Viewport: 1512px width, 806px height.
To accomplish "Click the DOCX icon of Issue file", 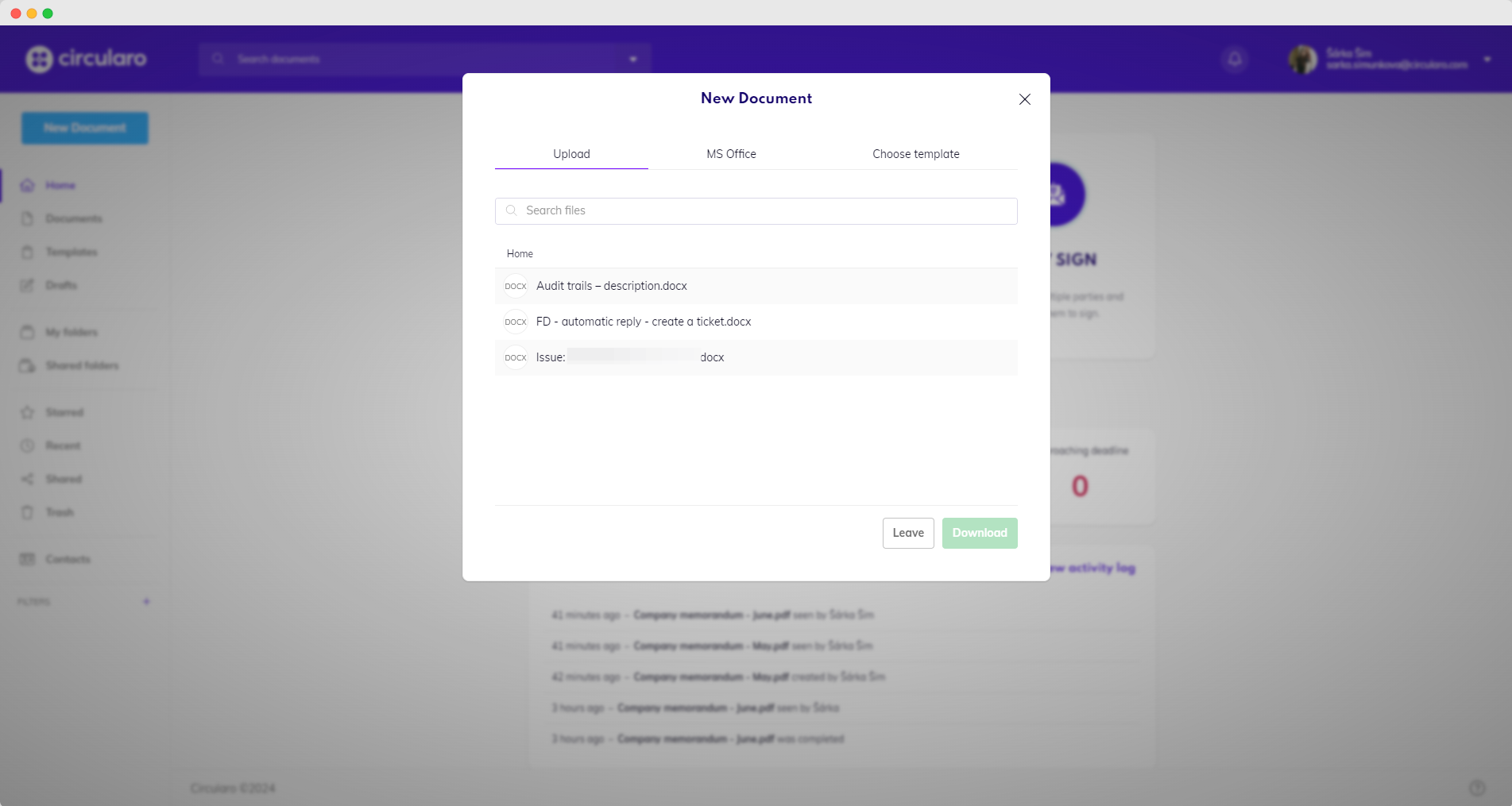I will coord(516,357).
